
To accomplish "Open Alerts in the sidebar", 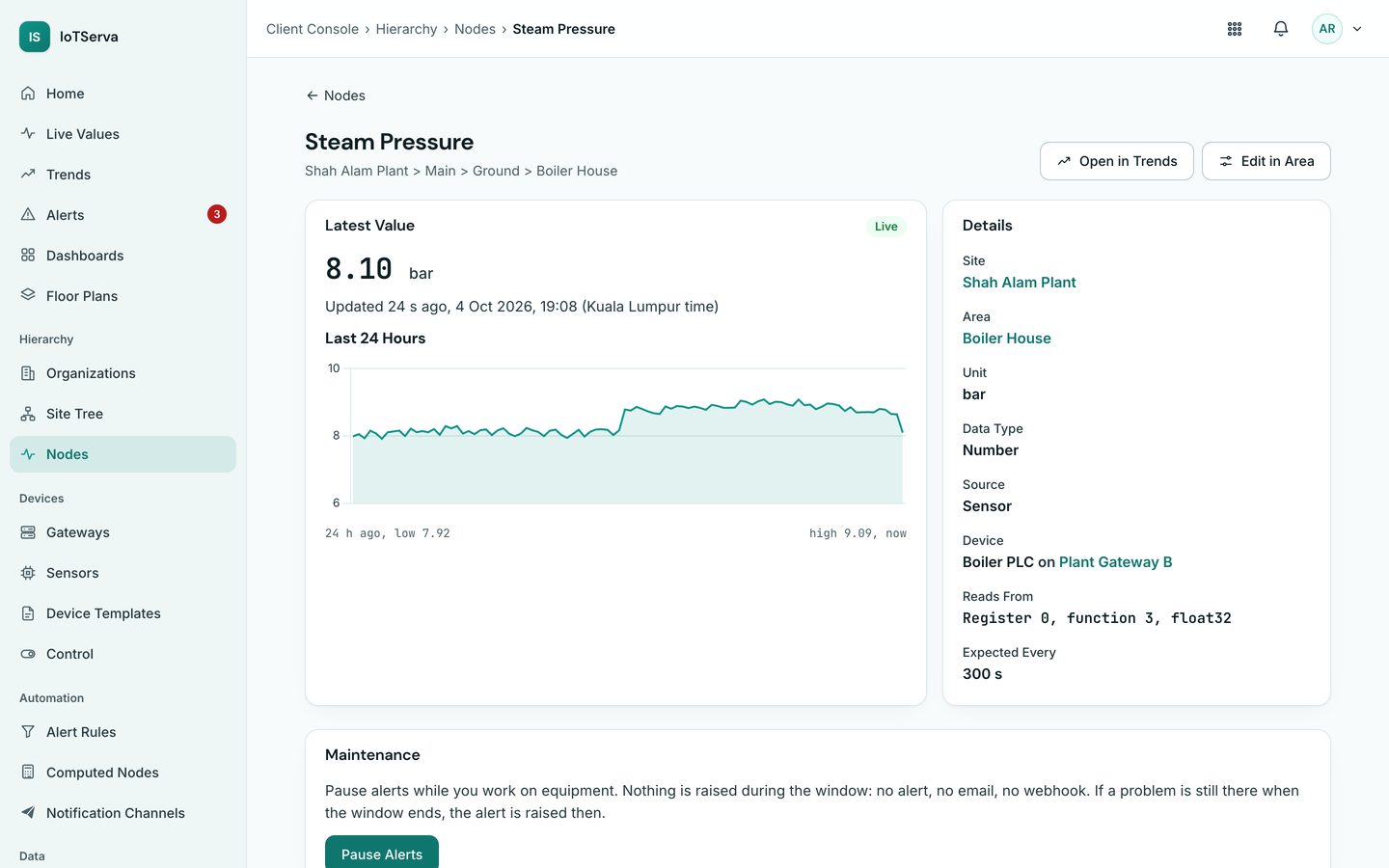I will (123, 215).
